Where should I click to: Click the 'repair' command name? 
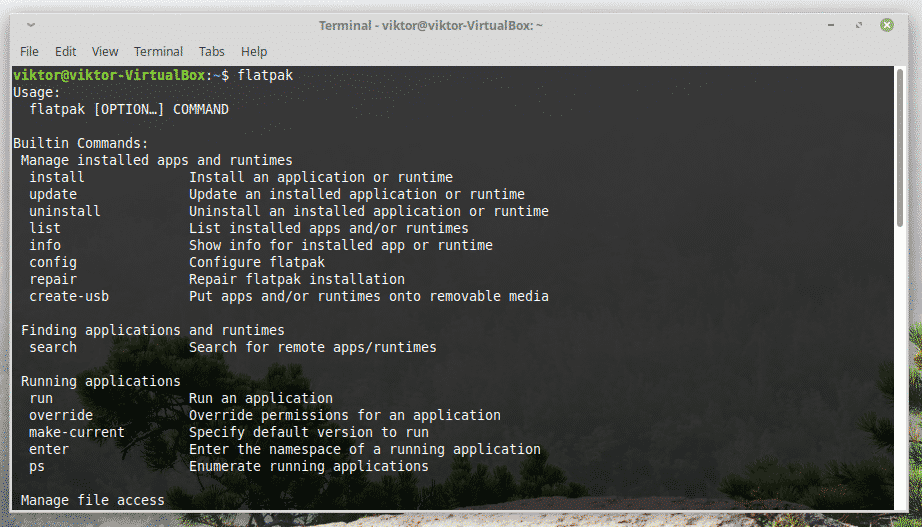53,279
